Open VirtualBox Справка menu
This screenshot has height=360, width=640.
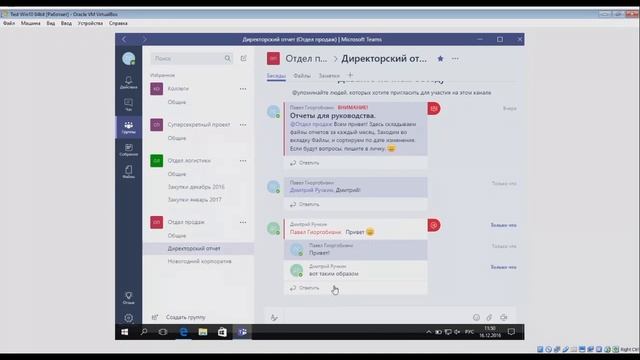[x=118, y=23]
